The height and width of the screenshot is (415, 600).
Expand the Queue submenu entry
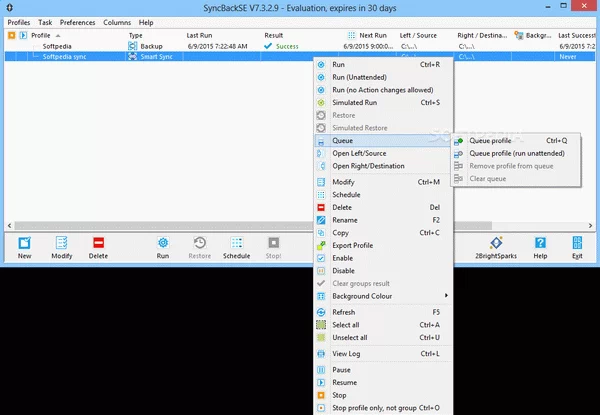(x=342, y=141)
